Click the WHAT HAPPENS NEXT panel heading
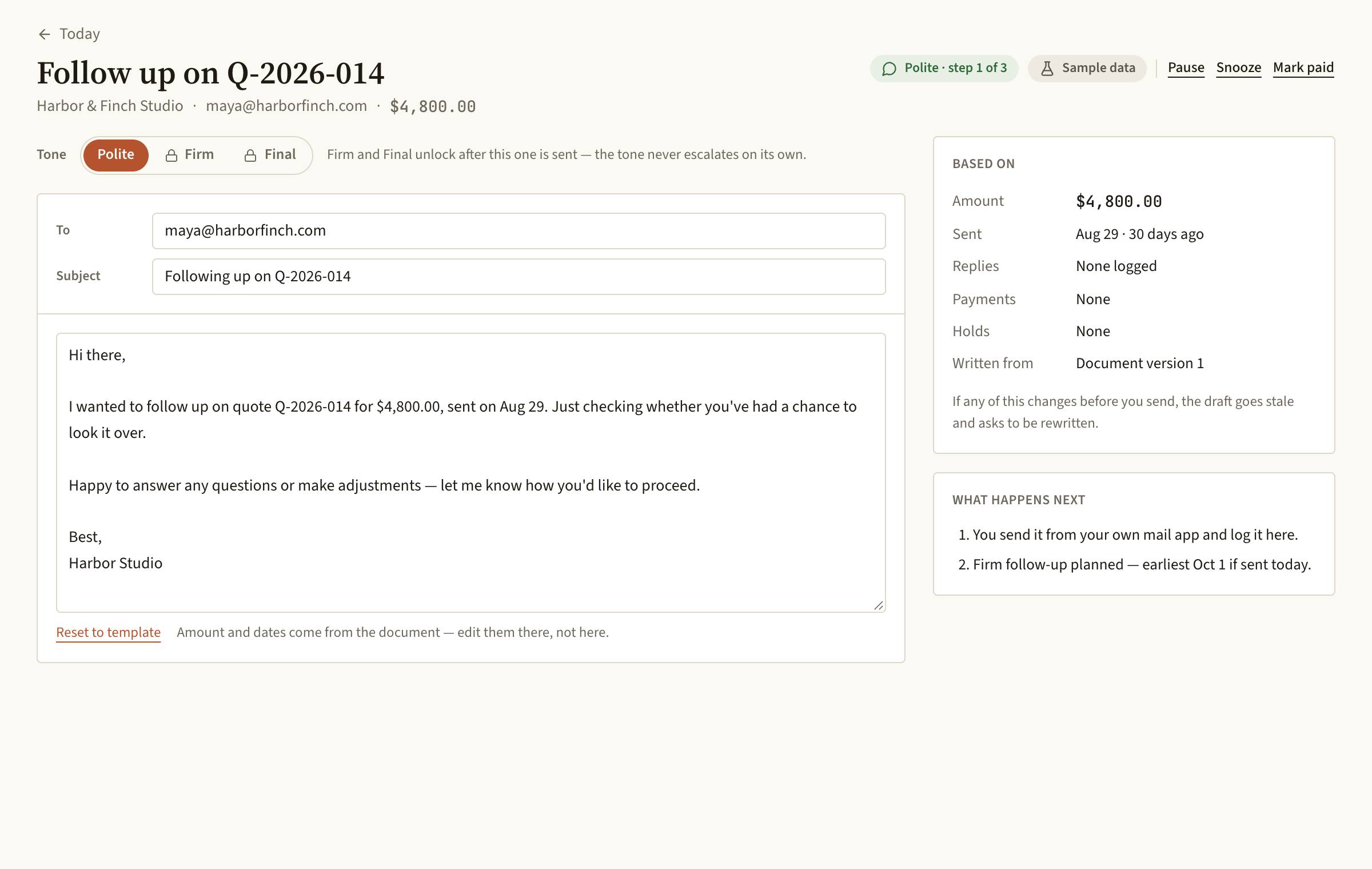This screenshot has height=869, width=1372. point(1018,500)
